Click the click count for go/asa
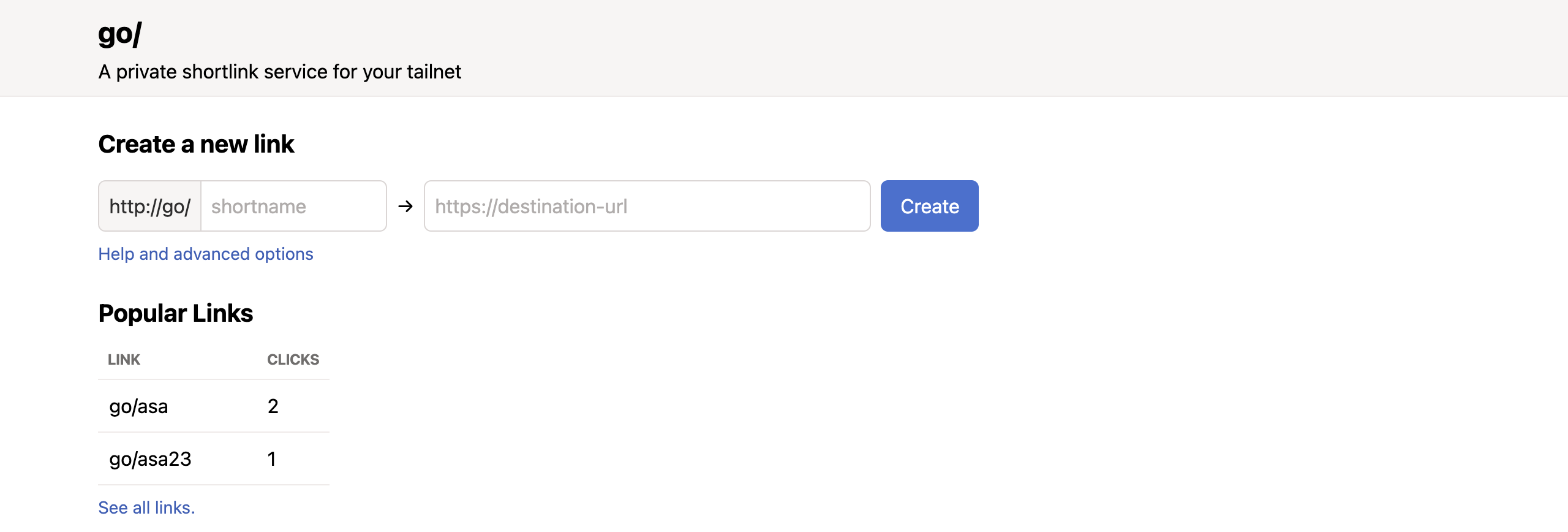Image resolution: width=1568 pixels, height=532 pixels. pyautogui.click(x=273, y=406)
